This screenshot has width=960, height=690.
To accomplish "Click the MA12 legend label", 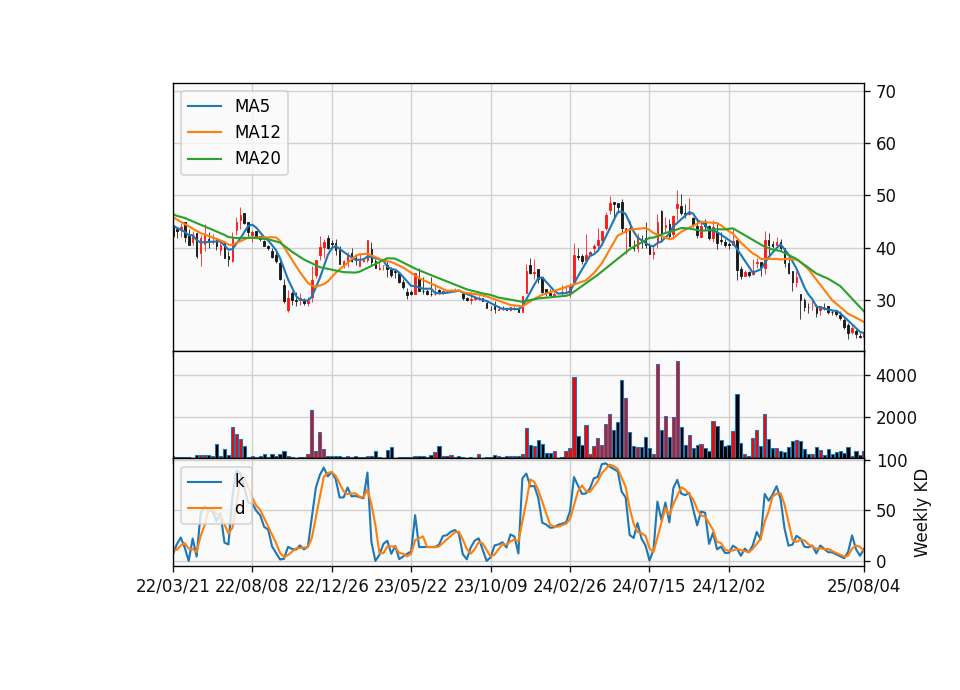I will click(257, 132).
